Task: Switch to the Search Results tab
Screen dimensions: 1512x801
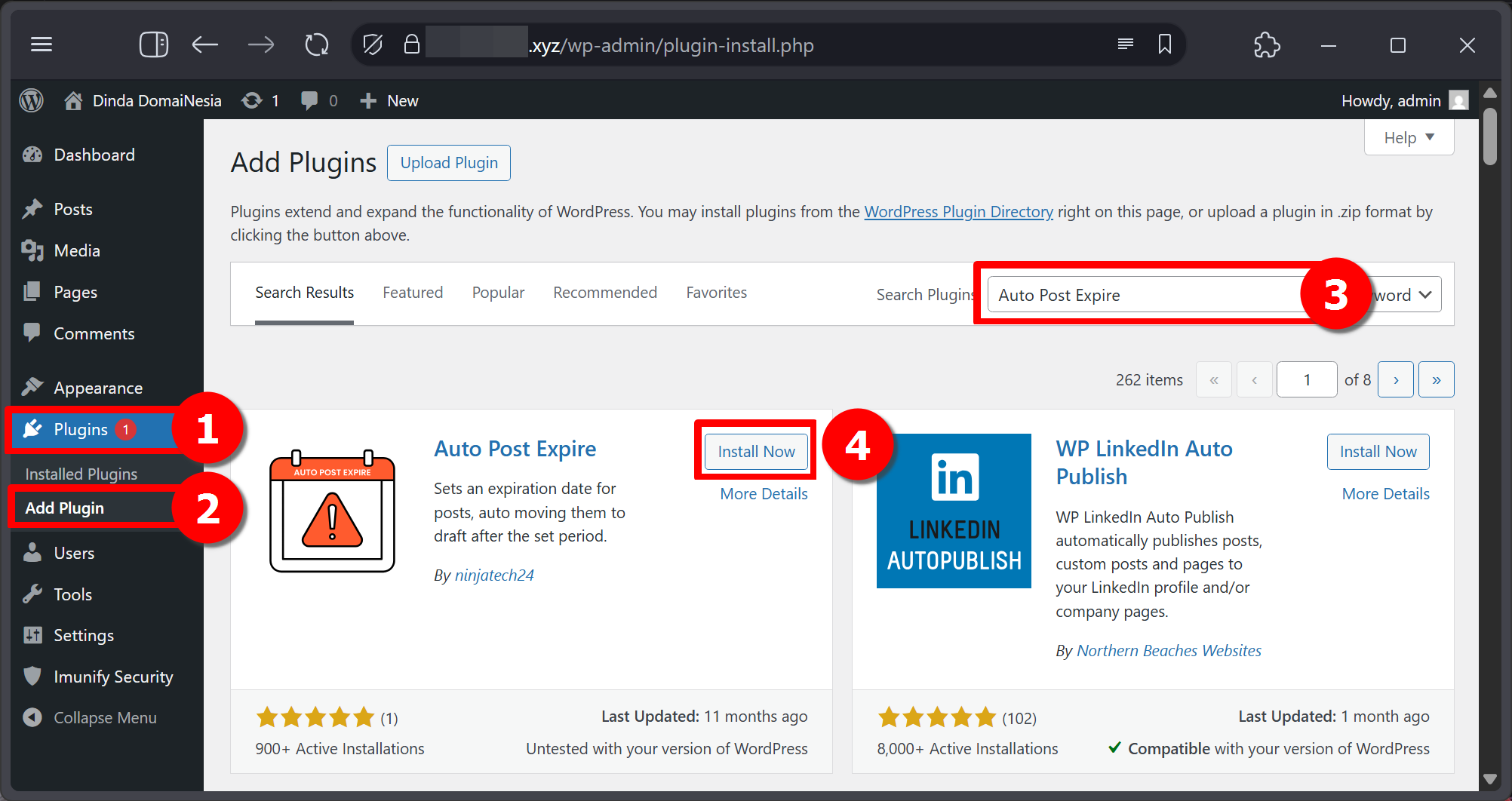Action: (x=304, y=293)
